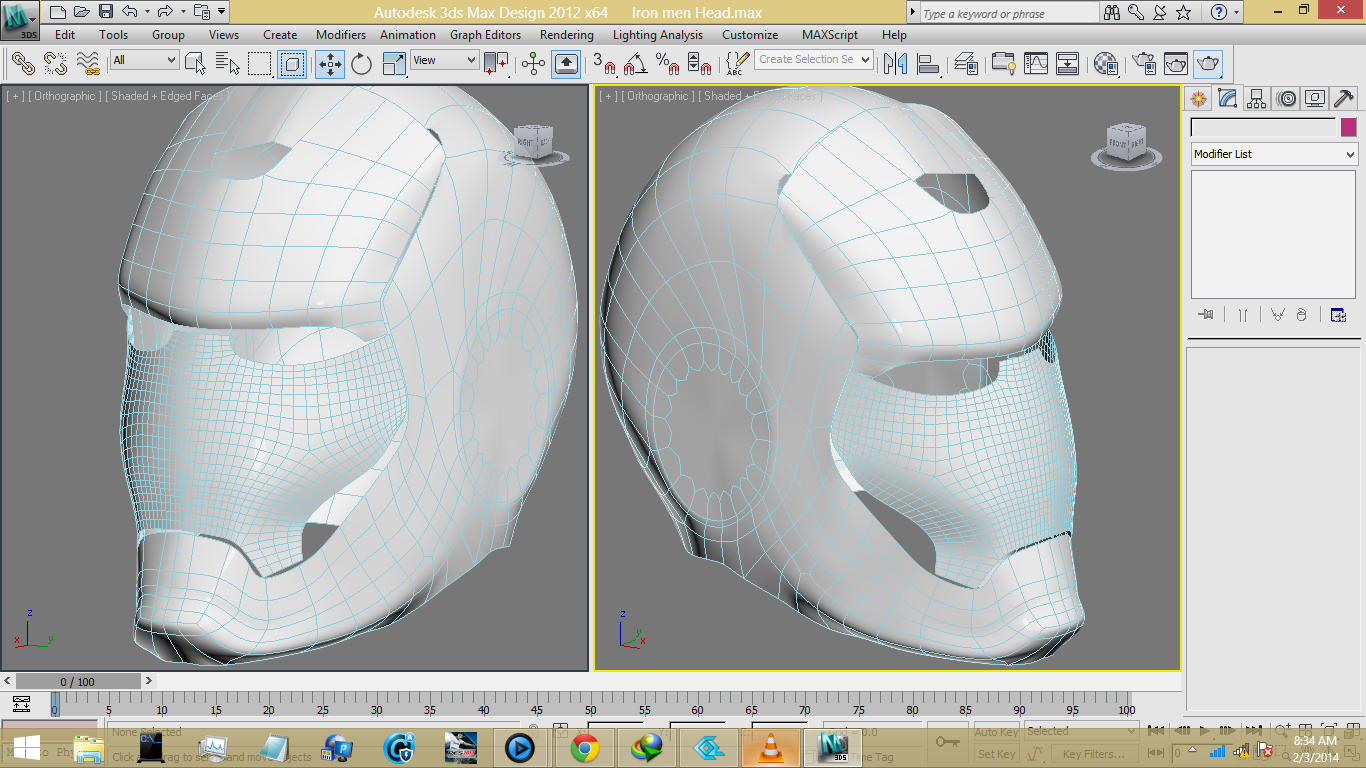Activate the Select and Move tool
Image resolution: width=1366 pixels, height=768 pixels.
(x=330, y=64)
